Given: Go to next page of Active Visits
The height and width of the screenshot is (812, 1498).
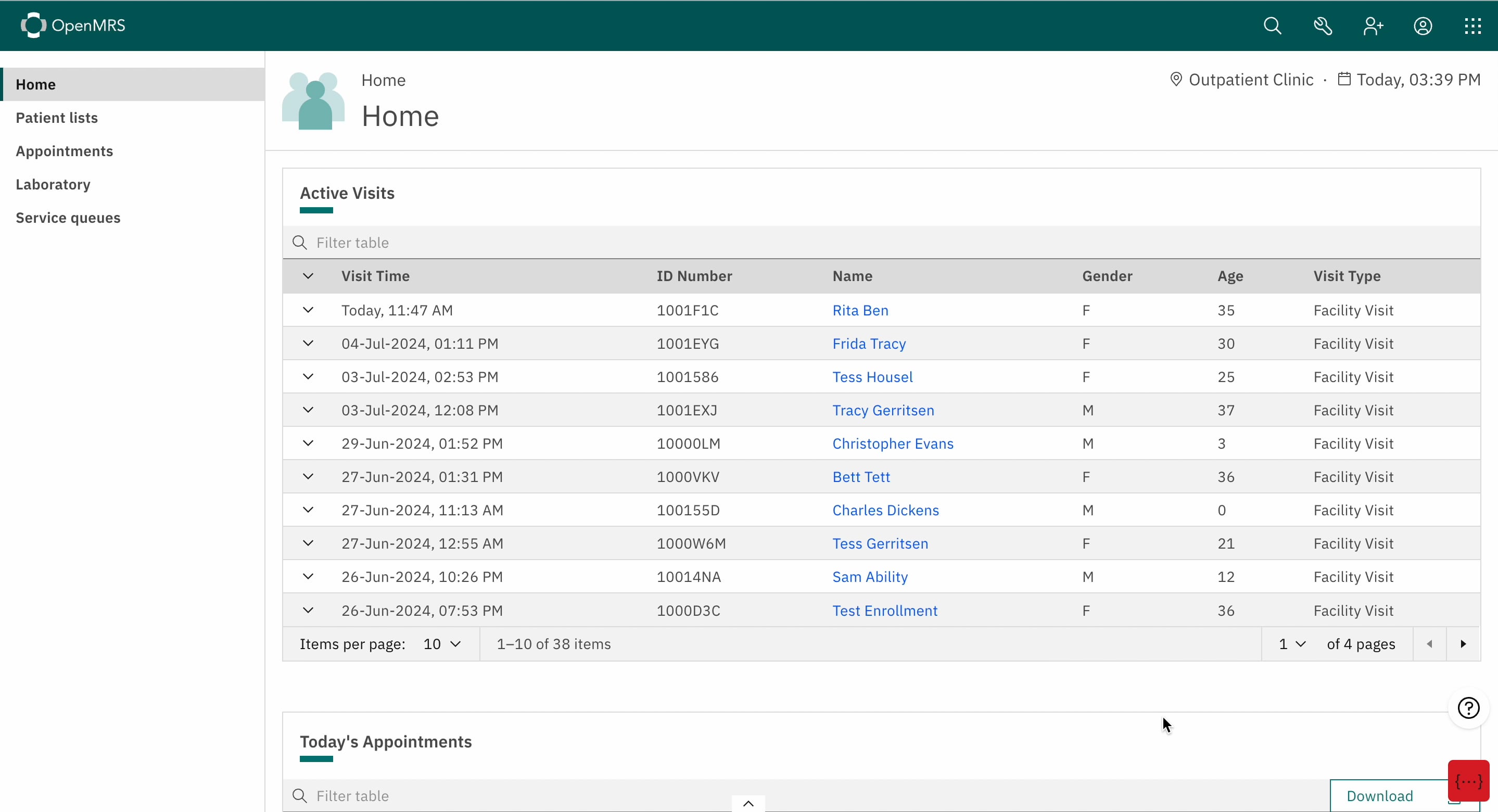Looking at the screenshot, I should pyautogui.click(x=1463, y=644).
